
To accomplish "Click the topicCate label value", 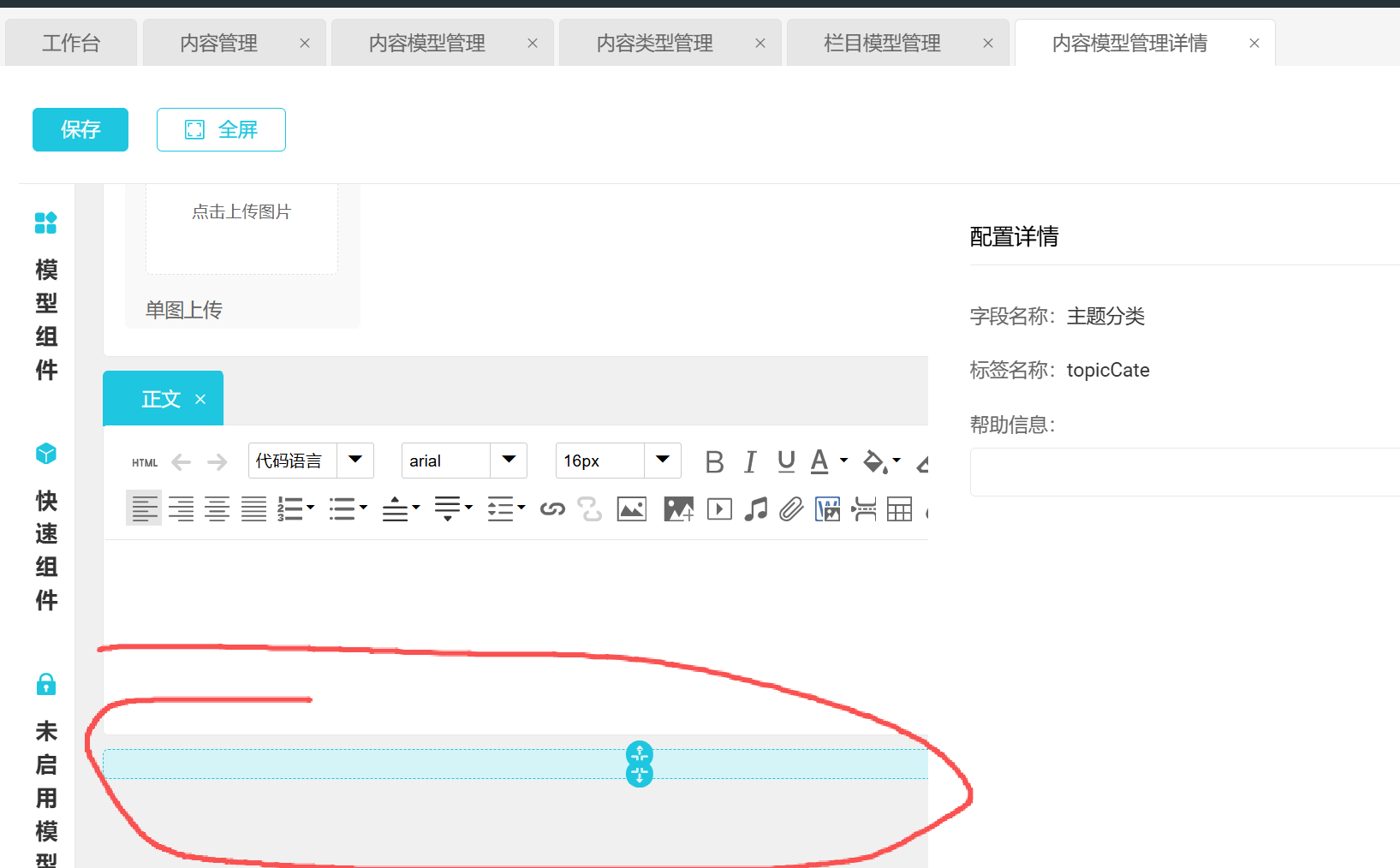I will (1108, 370).
